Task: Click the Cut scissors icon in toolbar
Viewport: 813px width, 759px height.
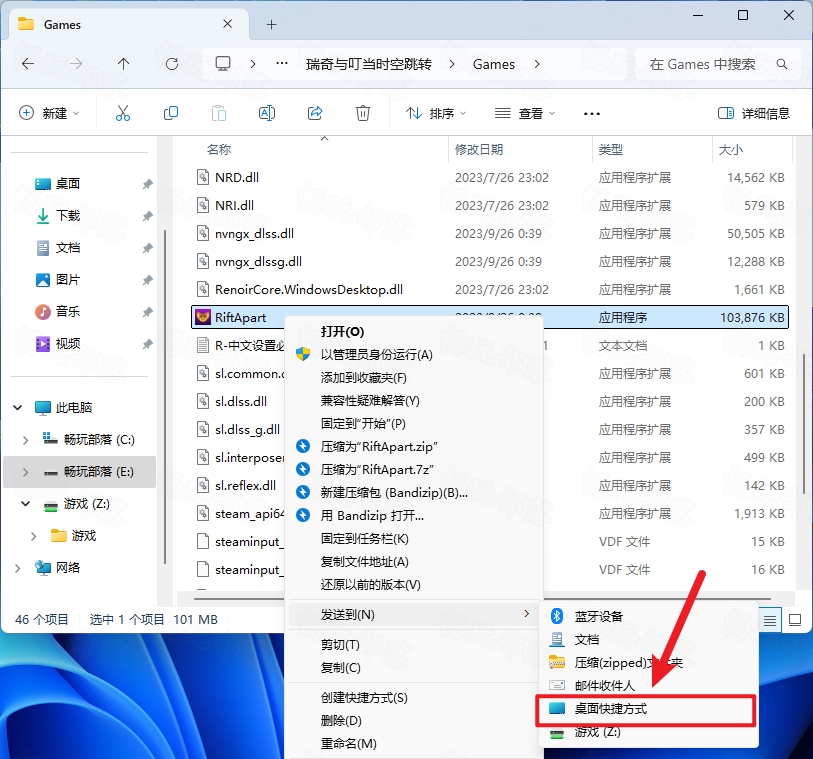Action: click(x=123, y=113)
